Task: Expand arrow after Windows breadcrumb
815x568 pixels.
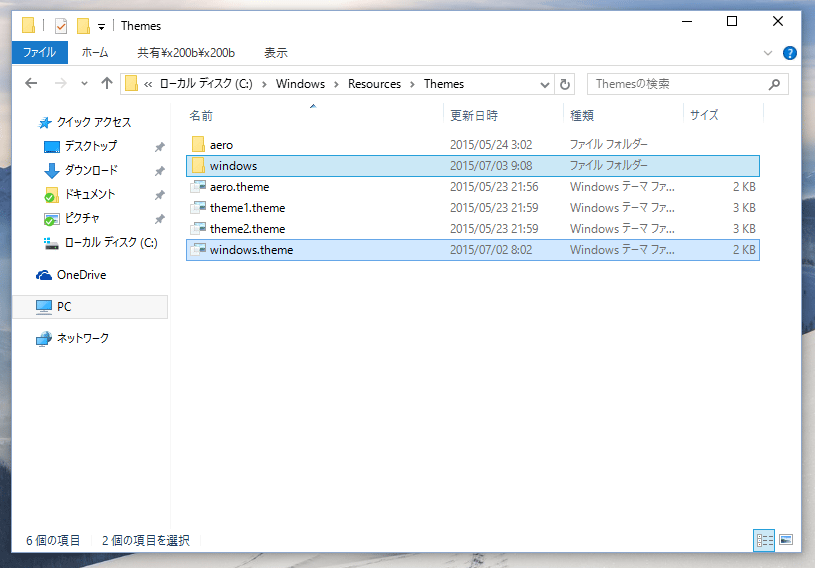Action: click(336, 84)
